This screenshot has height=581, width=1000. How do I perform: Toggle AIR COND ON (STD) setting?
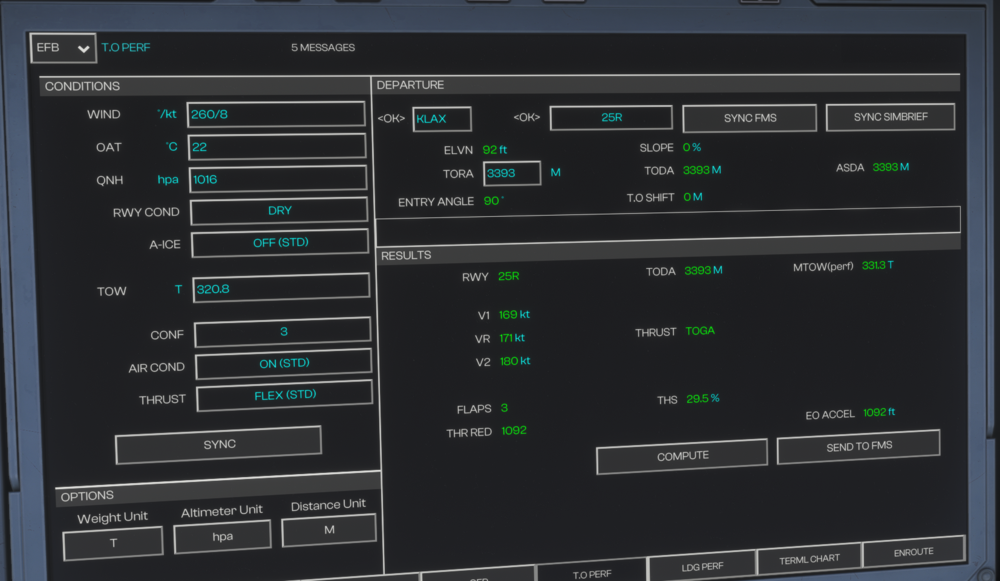tap(283, 364)
